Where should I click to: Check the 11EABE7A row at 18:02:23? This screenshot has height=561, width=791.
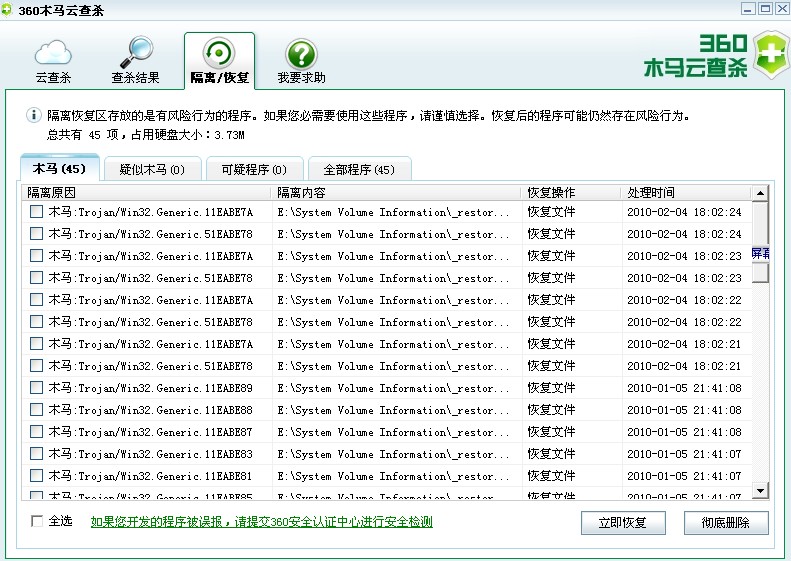(36, 255)
